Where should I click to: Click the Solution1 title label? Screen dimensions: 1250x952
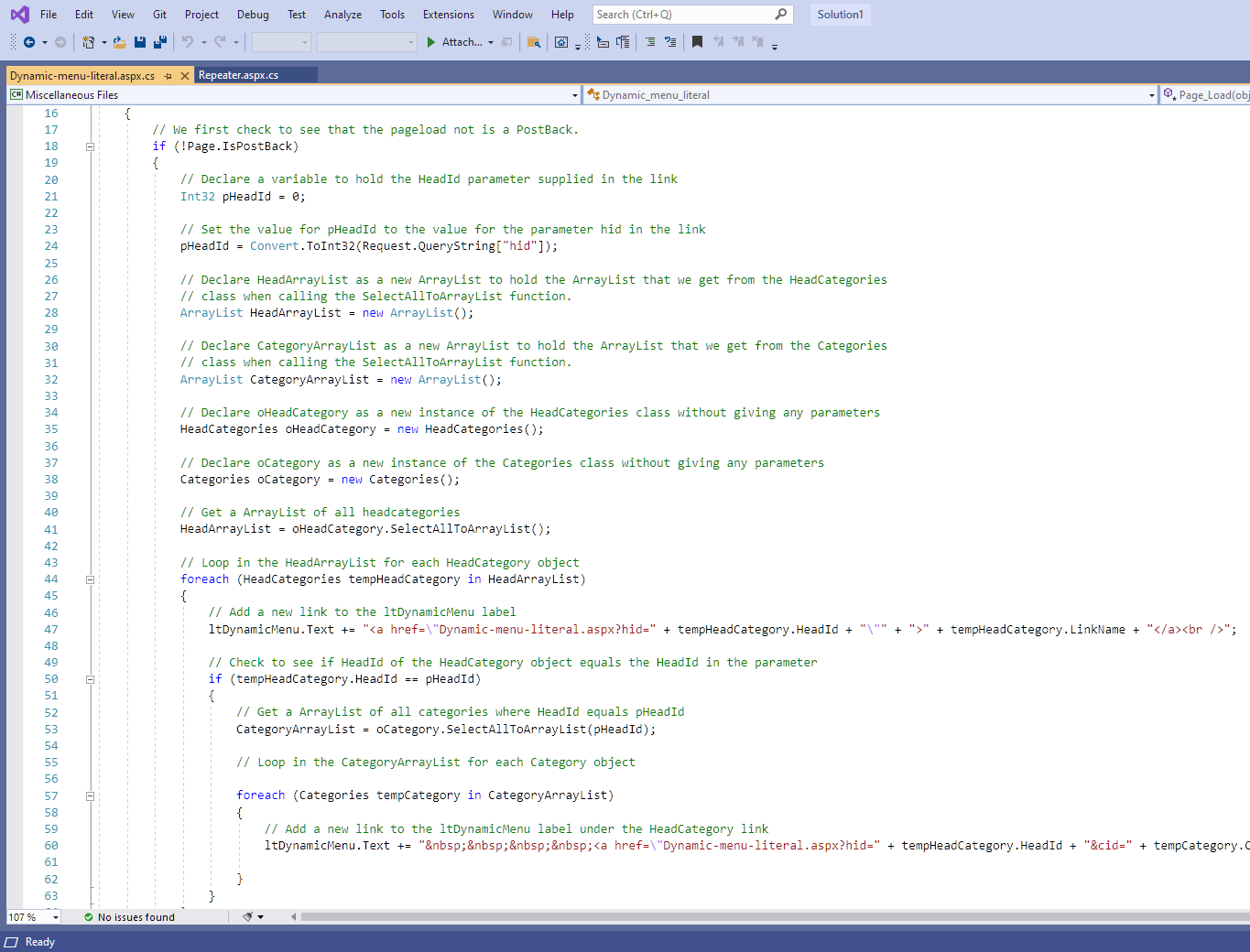[841, 15]
